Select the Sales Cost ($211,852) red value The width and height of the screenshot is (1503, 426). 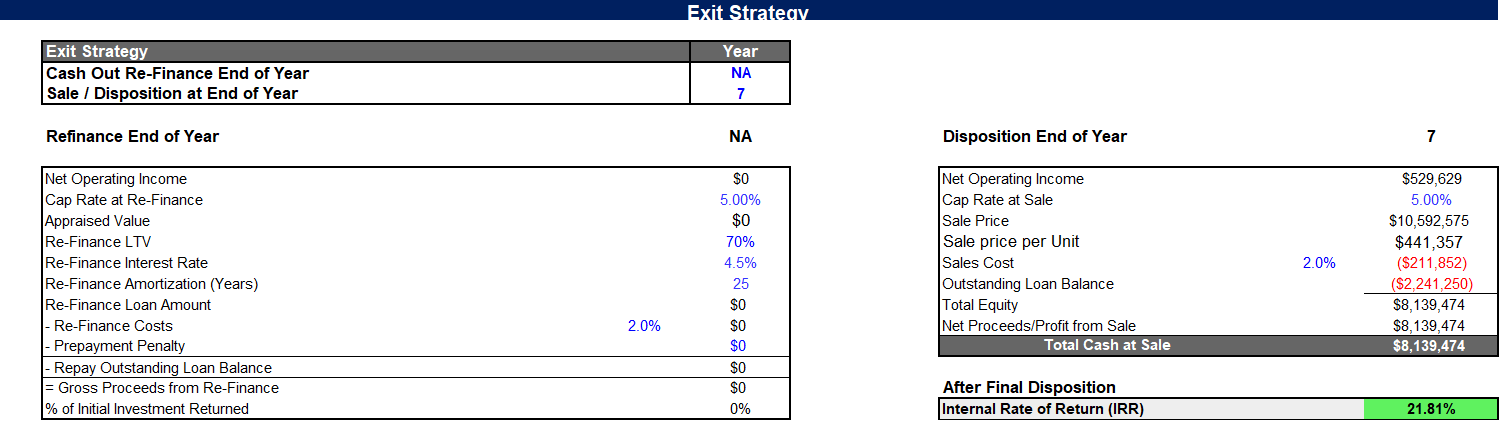point(1431,263)
